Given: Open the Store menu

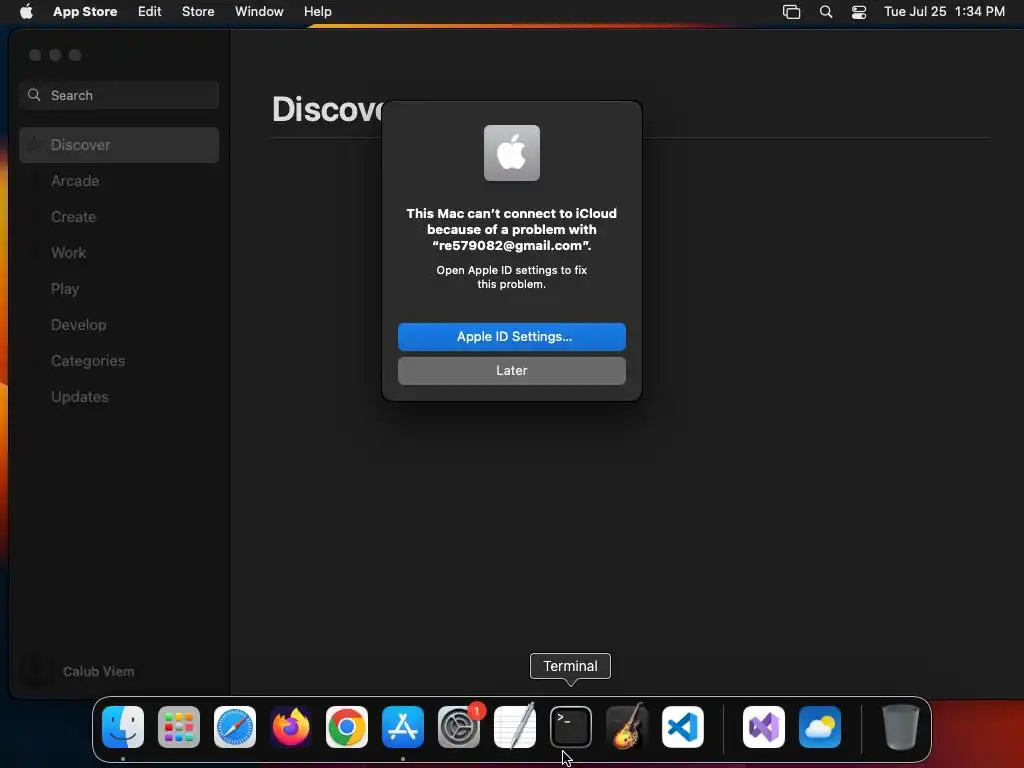Looking at the screenshot, I should pos(198,11).
